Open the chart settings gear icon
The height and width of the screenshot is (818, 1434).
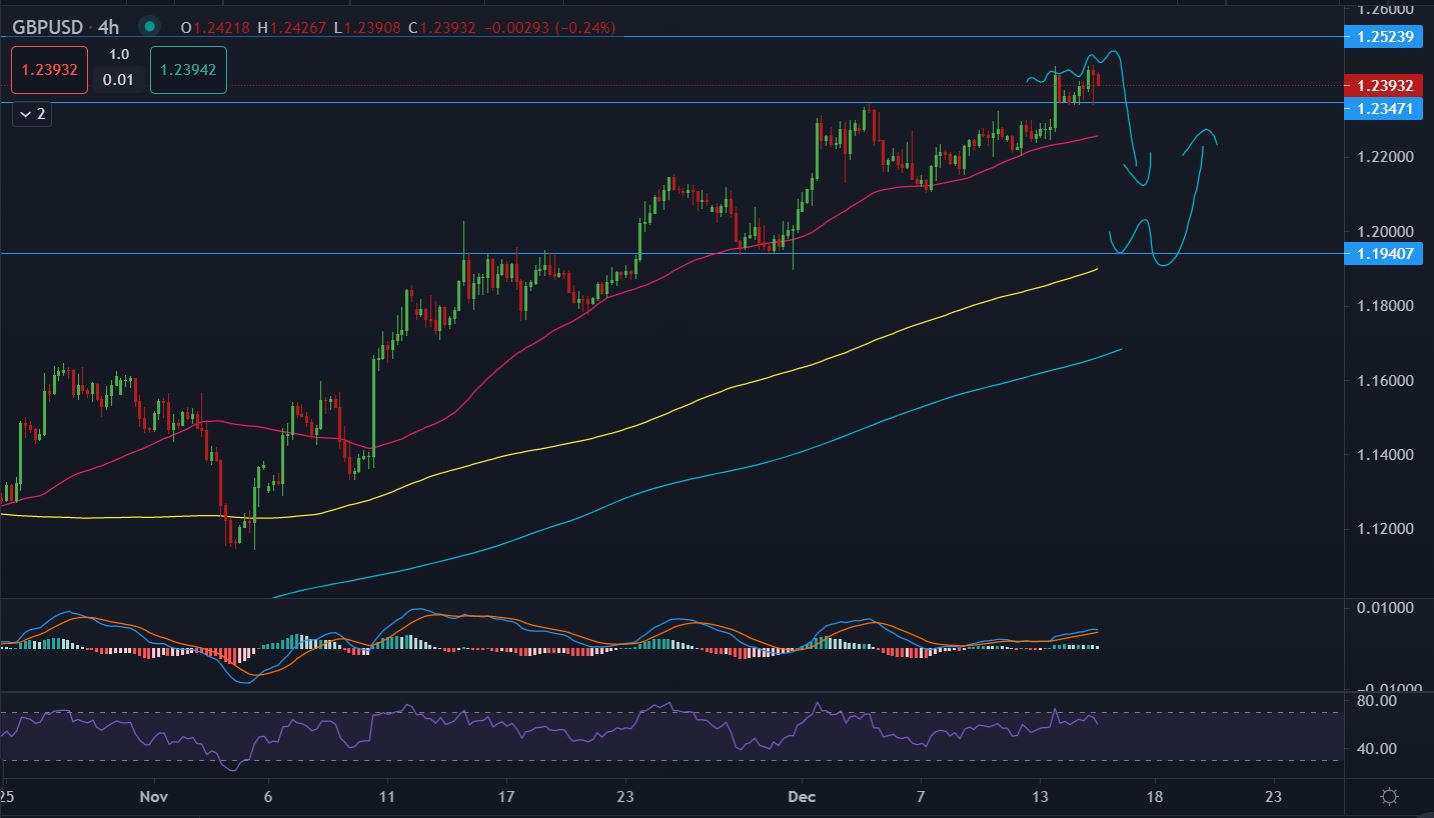(1389, 797)
